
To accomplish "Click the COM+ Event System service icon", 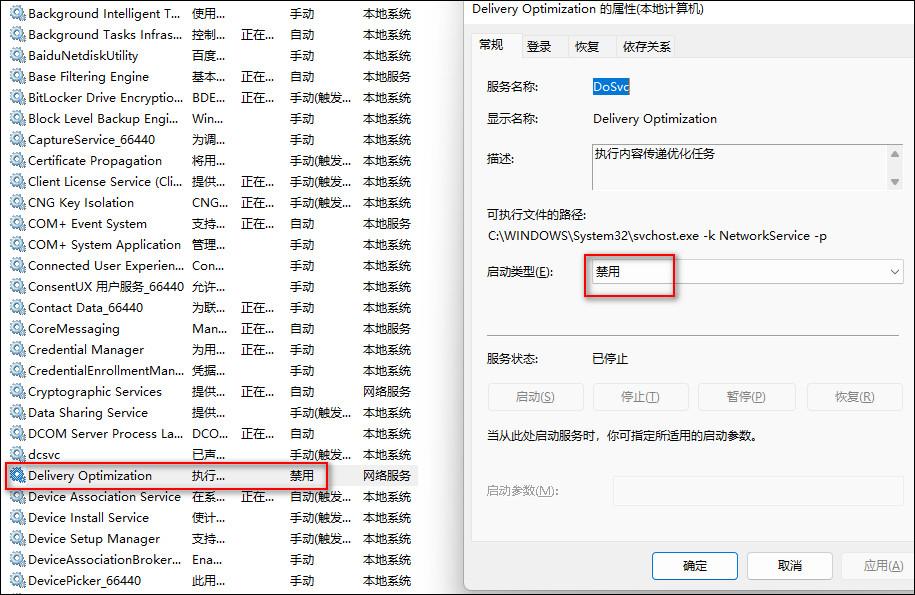I will click(x=18, y=223).
